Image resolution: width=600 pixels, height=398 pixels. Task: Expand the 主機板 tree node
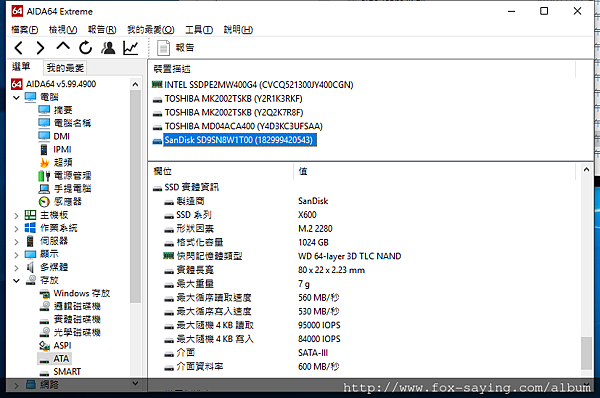(16, 216)
